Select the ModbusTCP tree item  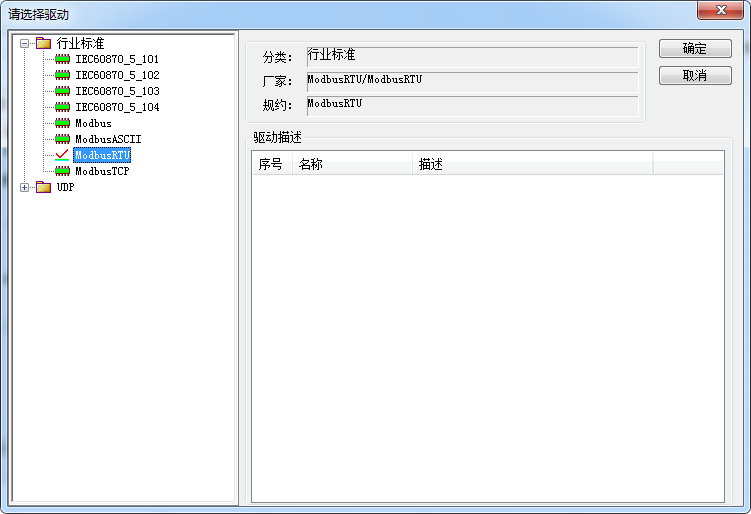(102, 171)
